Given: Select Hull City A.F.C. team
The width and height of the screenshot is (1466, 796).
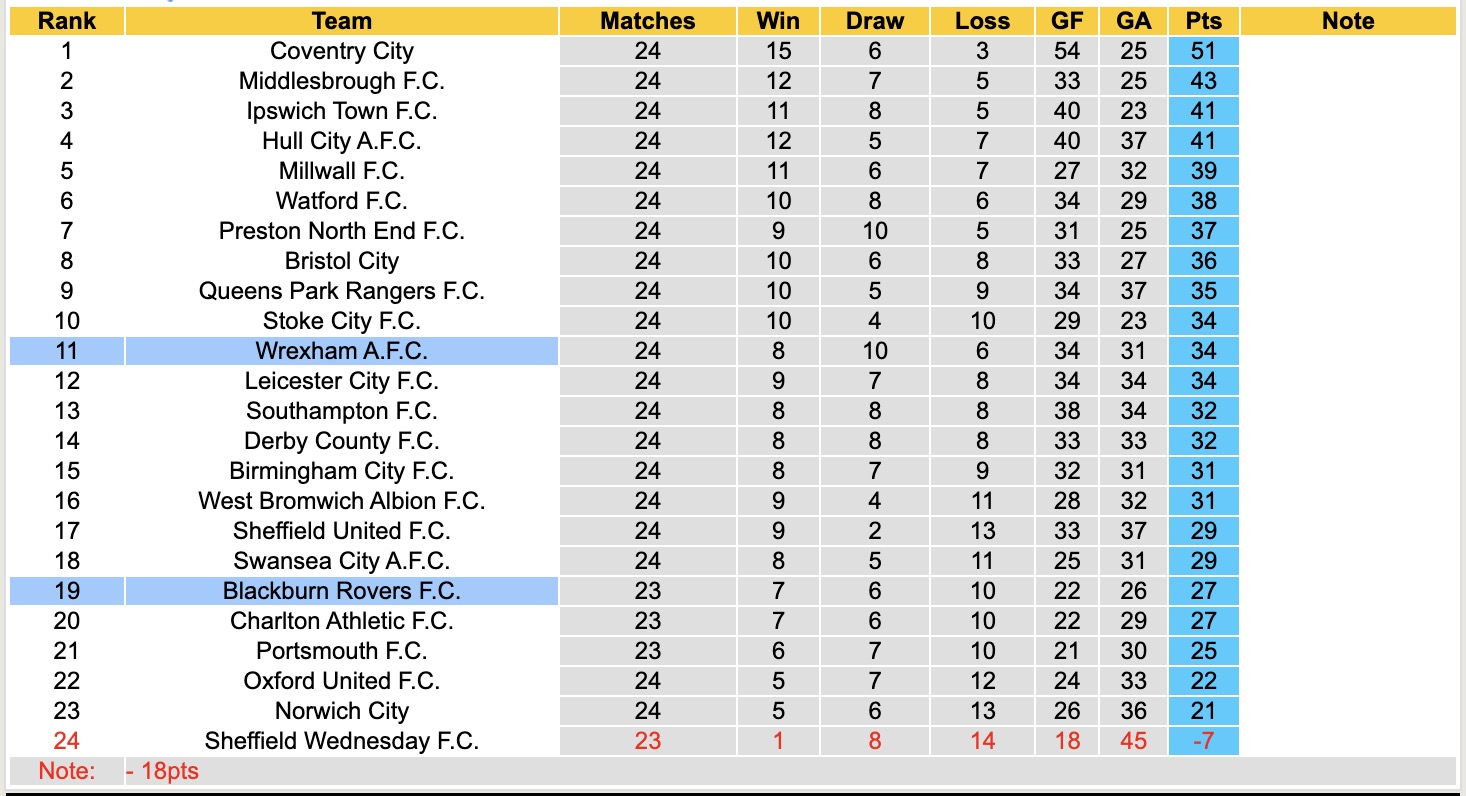Looking at the screenshot, I should (x=342, y=141).
